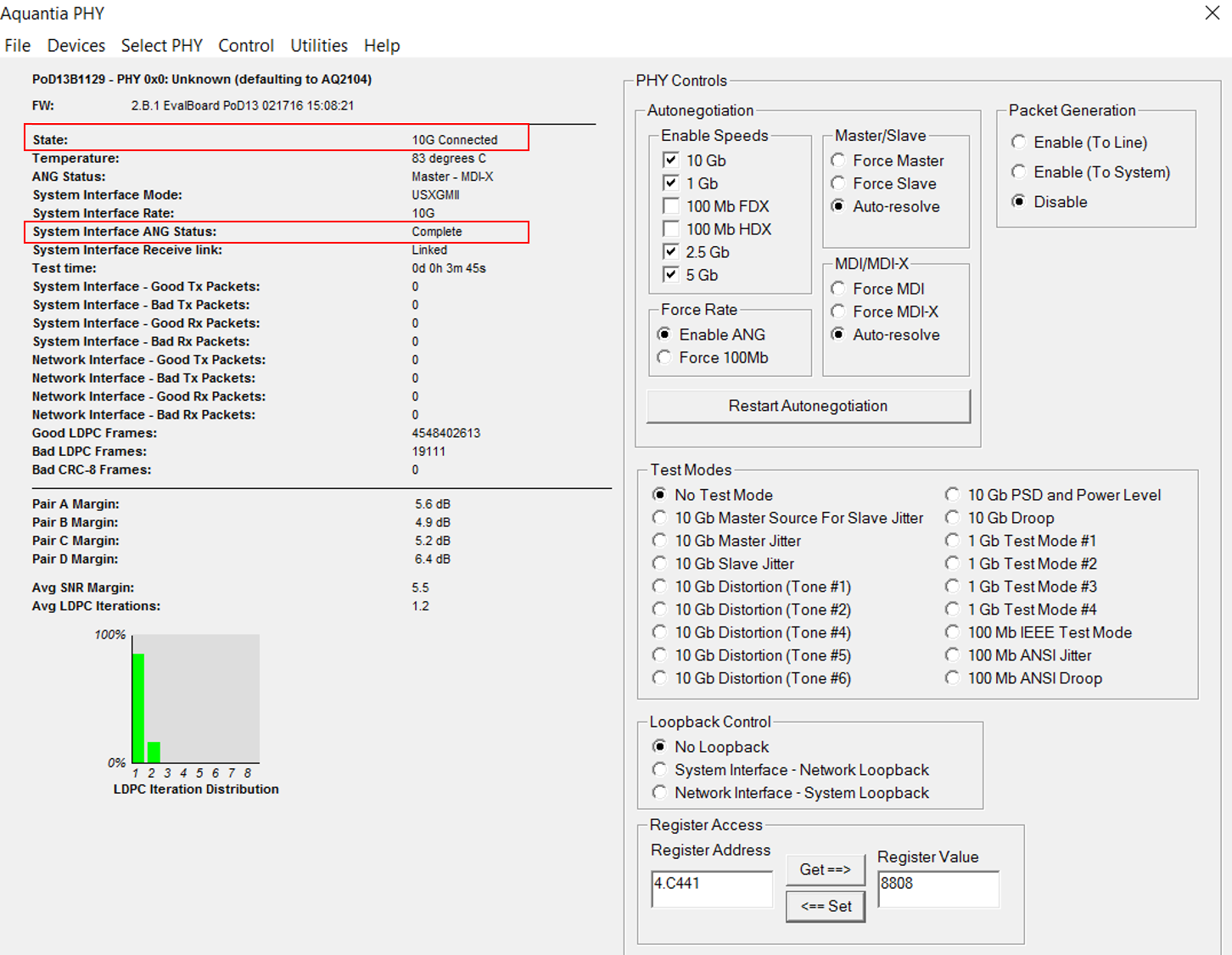Choose 100 Mb ANSI Droop mode
This screenshot has width=1232, height=955.
click(952, 678)
